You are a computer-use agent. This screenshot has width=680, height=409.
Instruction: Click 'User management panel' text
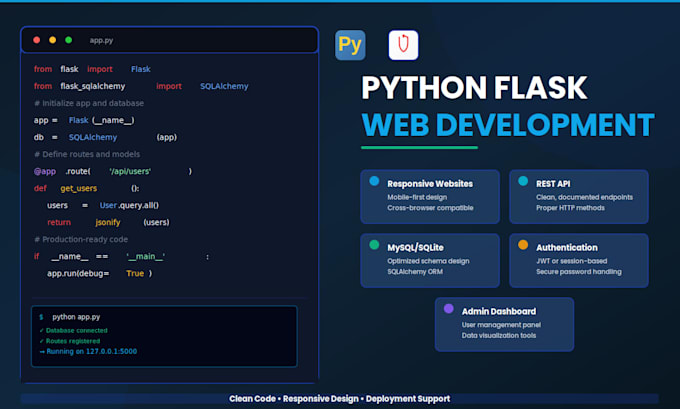click(x=501, y=325)
